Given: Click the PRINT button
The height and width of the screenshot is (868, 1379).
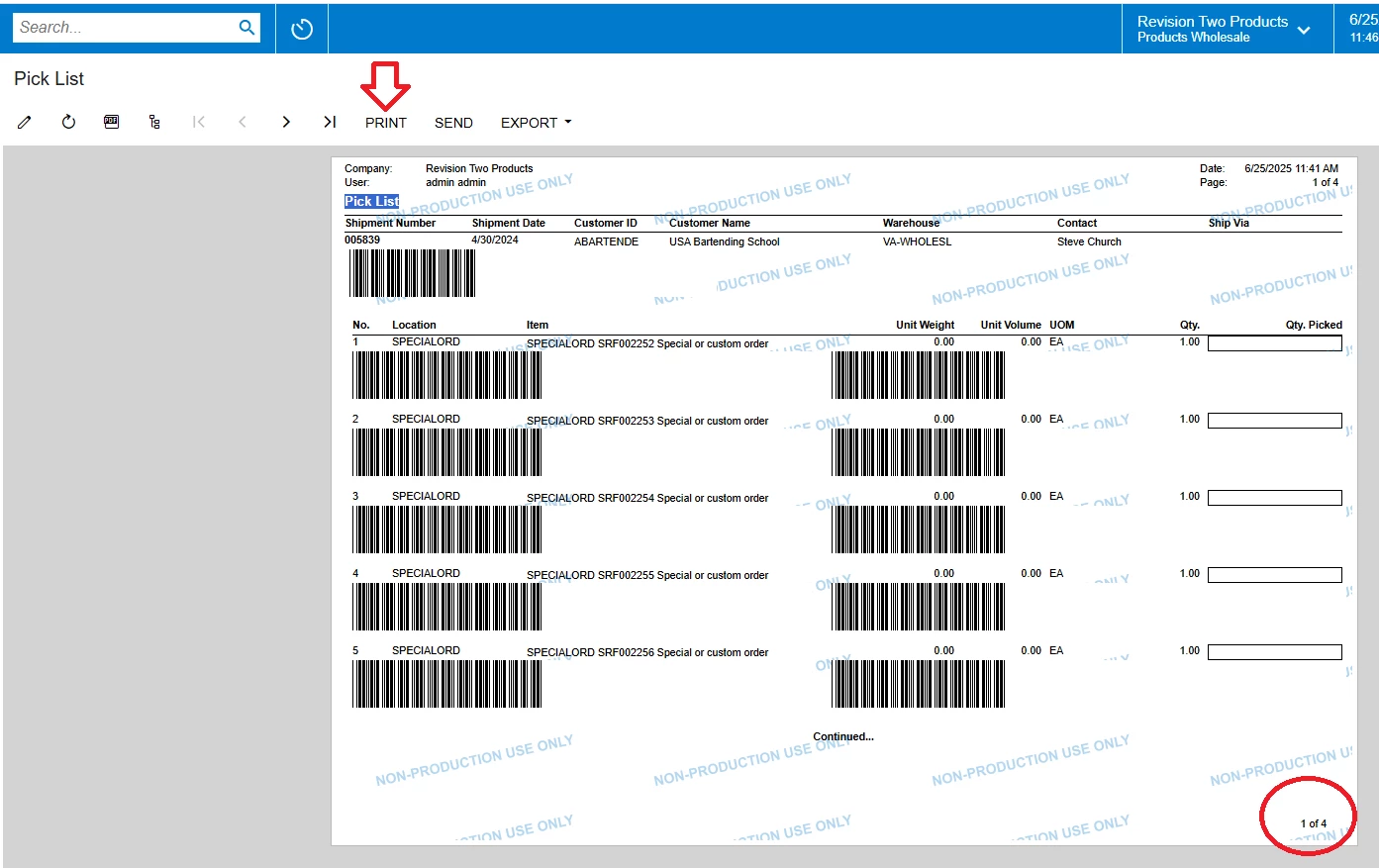Looking at the screenshot, I should pos(386,123).
